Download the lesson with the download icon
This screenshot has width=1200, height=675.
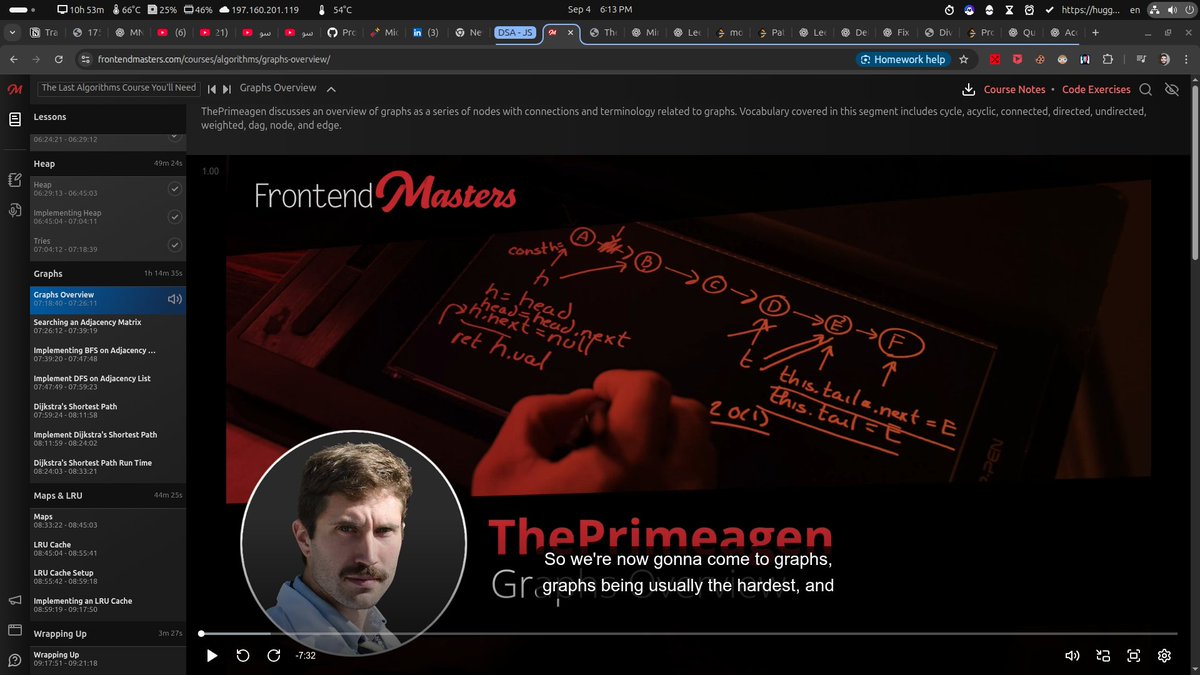click(x=968, y=89)
